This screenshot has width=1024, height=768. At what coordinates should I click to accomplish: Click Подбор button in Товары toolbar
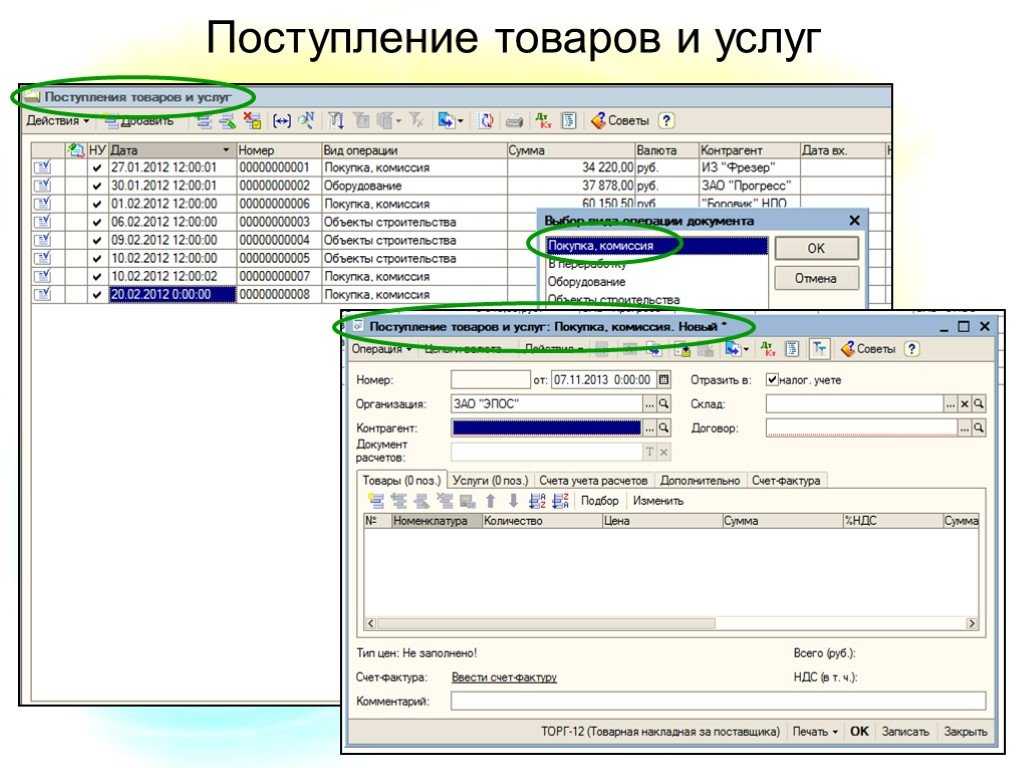click(600, 501)
